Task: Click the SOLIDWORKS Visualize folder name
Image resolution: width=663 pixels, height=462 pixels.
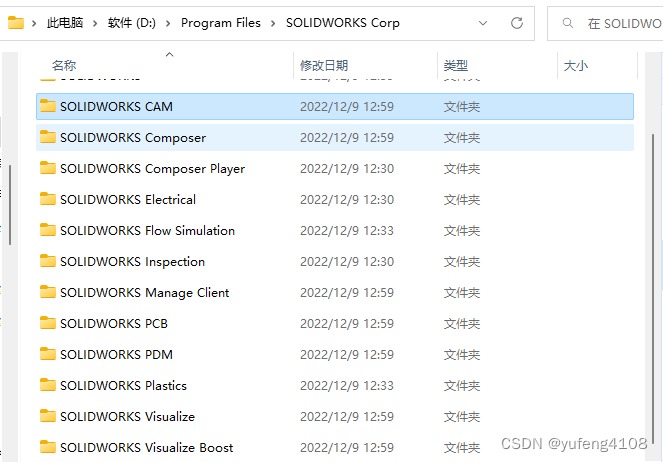Action: 127,416
